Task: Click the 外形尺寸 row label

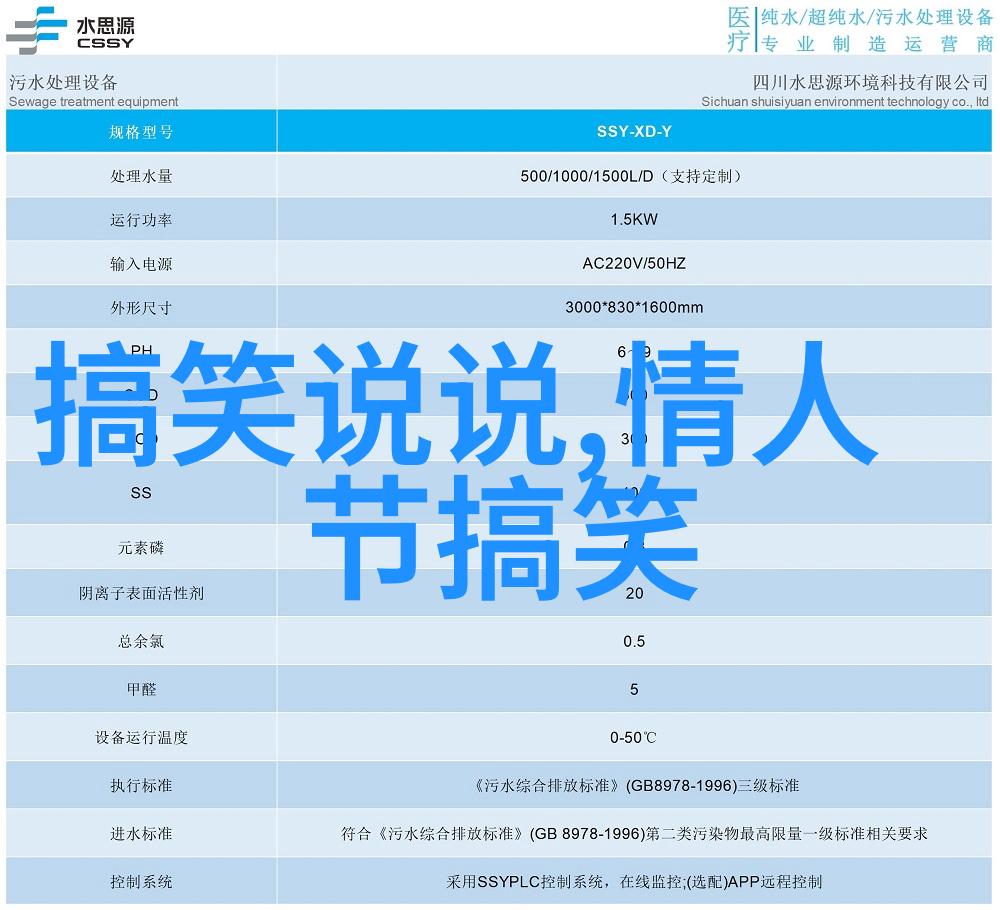Action: pyautogui.click(x=141, y=308)
